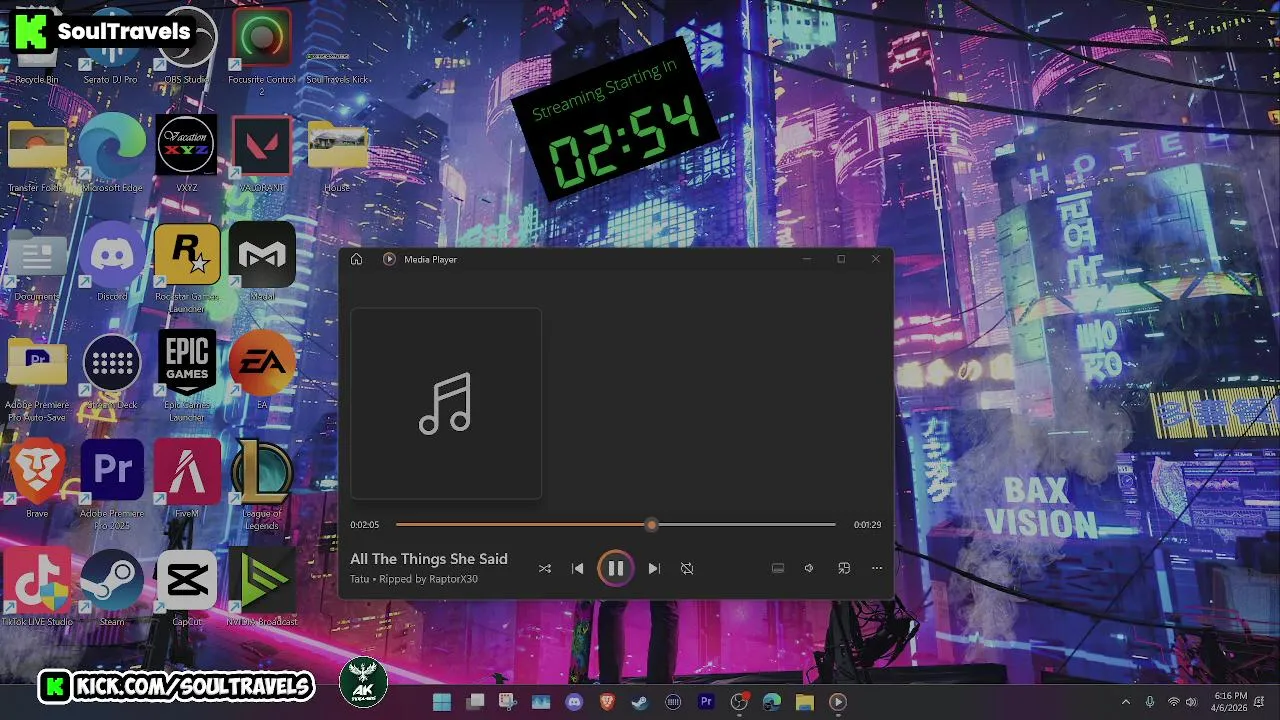The image size is (1280, 720).
Task: Click the Media Player volume speaker icon
Action: pyautogui.click(x=809, y=568)
